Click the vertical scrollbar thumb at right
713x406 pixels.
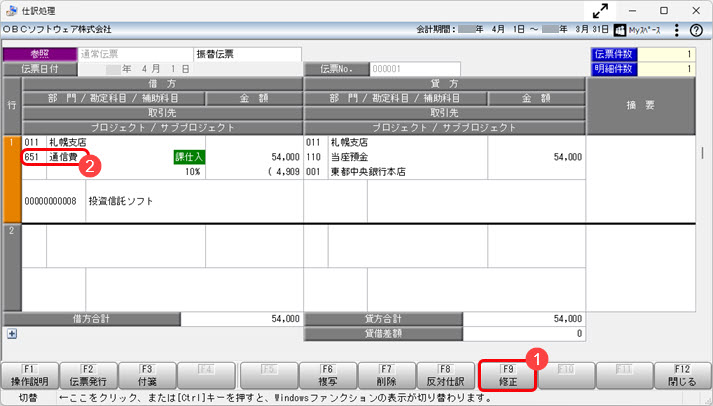(x=703, y=153)
